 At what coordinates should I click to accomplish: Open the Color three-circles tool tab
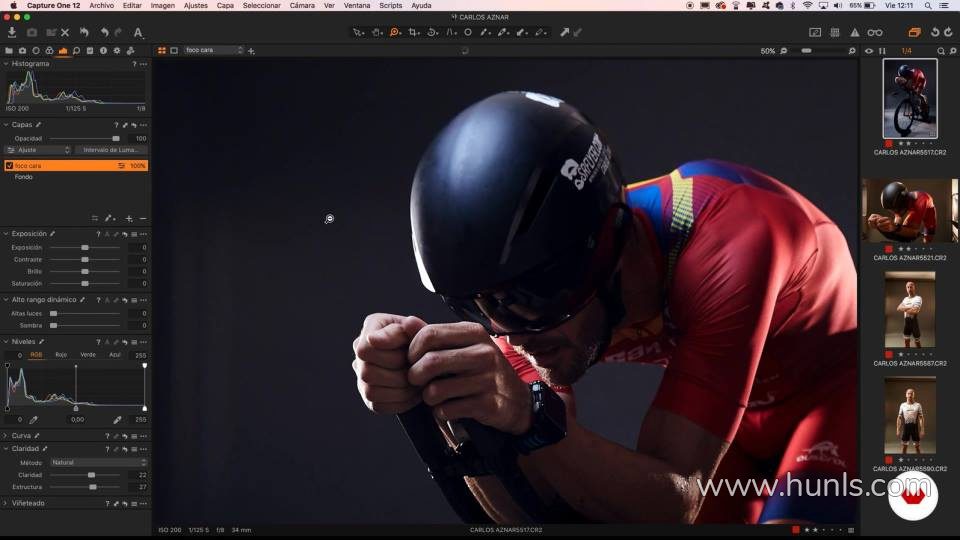pos(49,51)
